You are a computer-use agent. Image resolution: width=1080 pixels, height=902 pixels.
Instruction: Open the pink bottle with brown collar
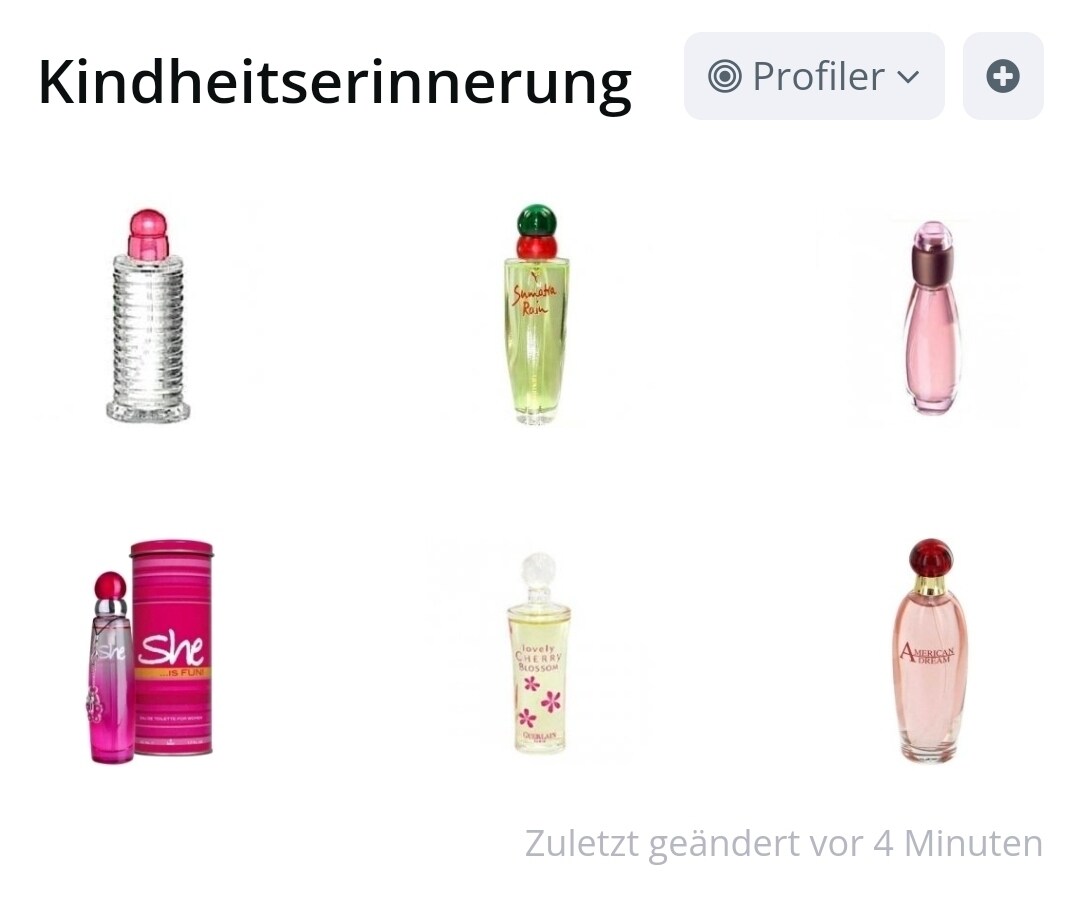(x=932, y=317)
